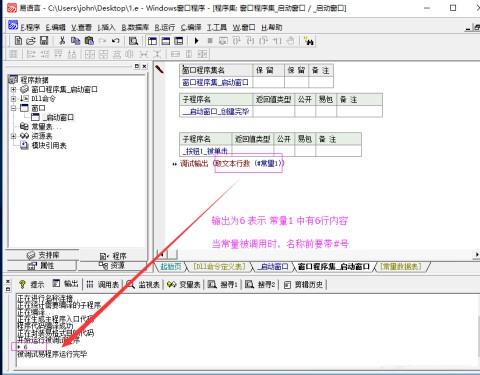Select the _启动窗口 tree item
Image resolution: width=480 pixels, height=375 pixels.
pyautogui.click(x=52, y=117)
